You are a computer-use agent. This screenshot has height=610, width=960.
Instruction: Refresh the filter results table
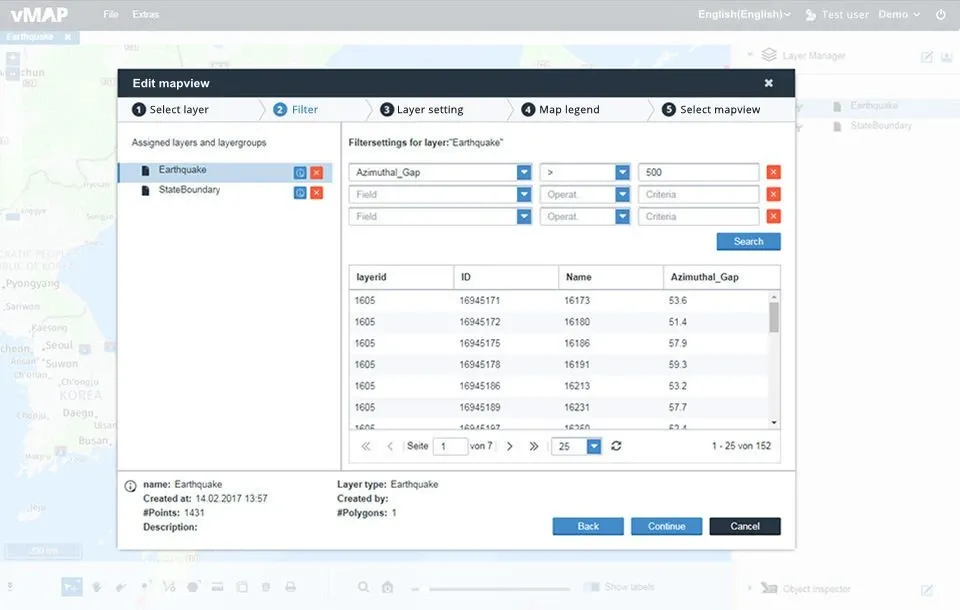(616, 446)
